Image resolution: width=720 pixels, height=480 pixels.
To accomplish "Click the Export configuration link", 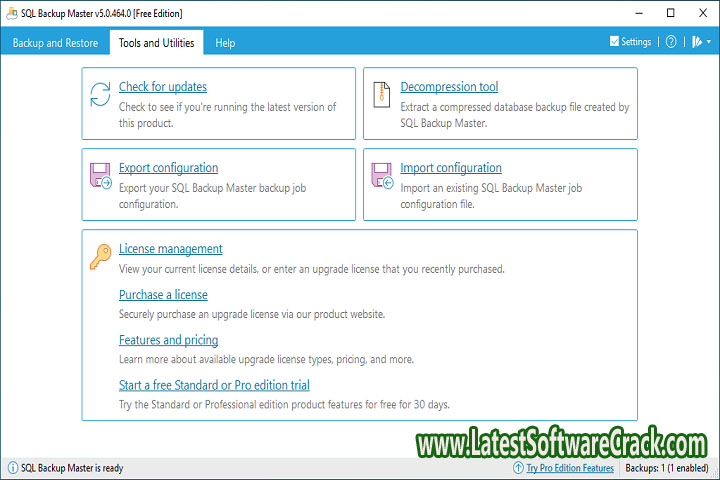I will [x=168, y=168].
